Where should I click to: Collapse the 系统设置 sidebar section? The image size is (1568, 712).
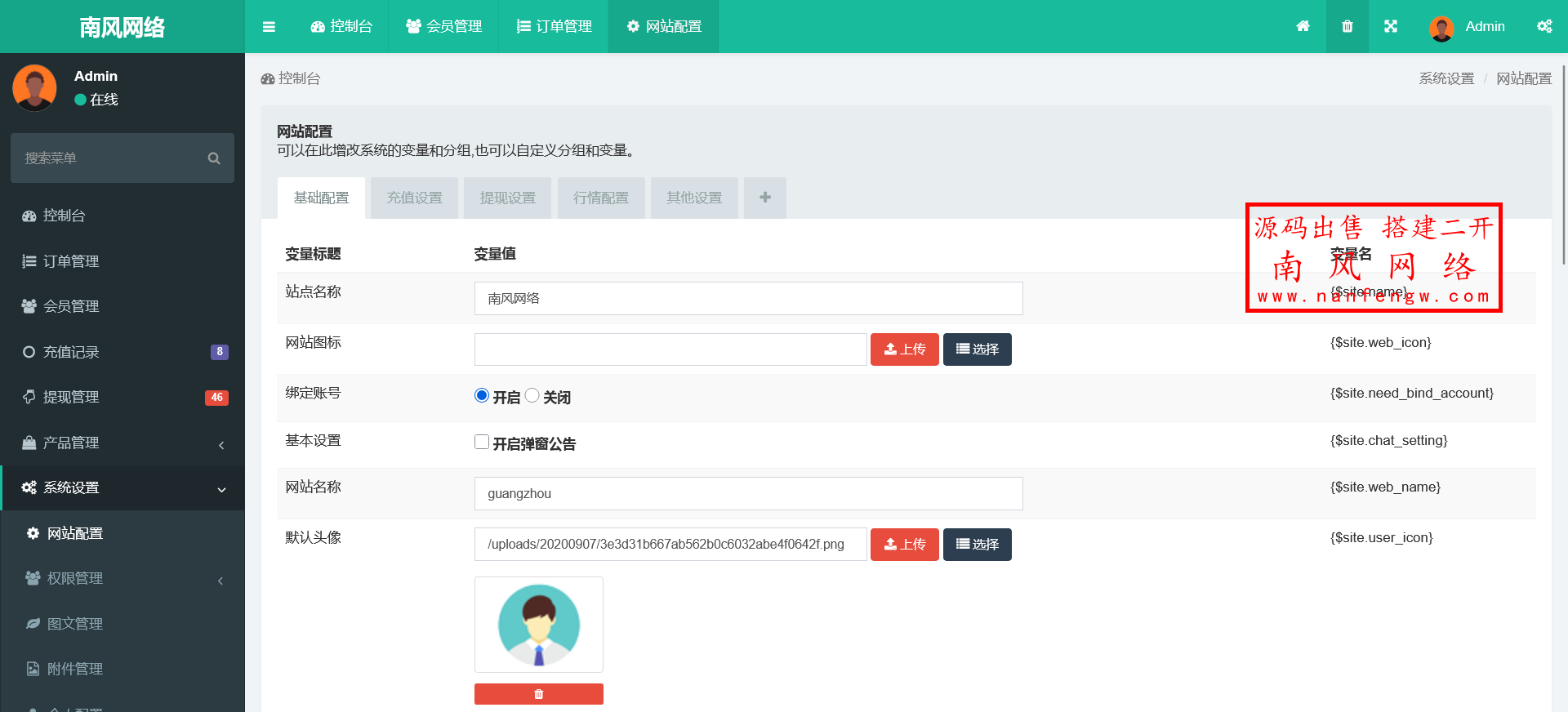pyautogui.click(x=122, y=487)
